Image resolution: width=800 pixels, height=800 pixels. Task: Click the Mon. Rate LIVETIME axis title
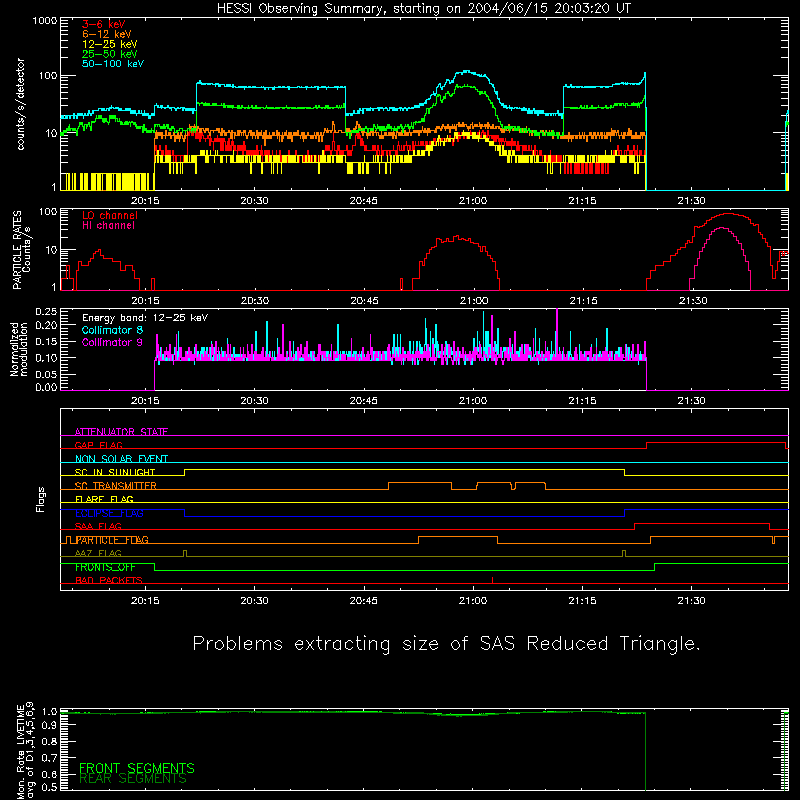click(x=24, y=750)
